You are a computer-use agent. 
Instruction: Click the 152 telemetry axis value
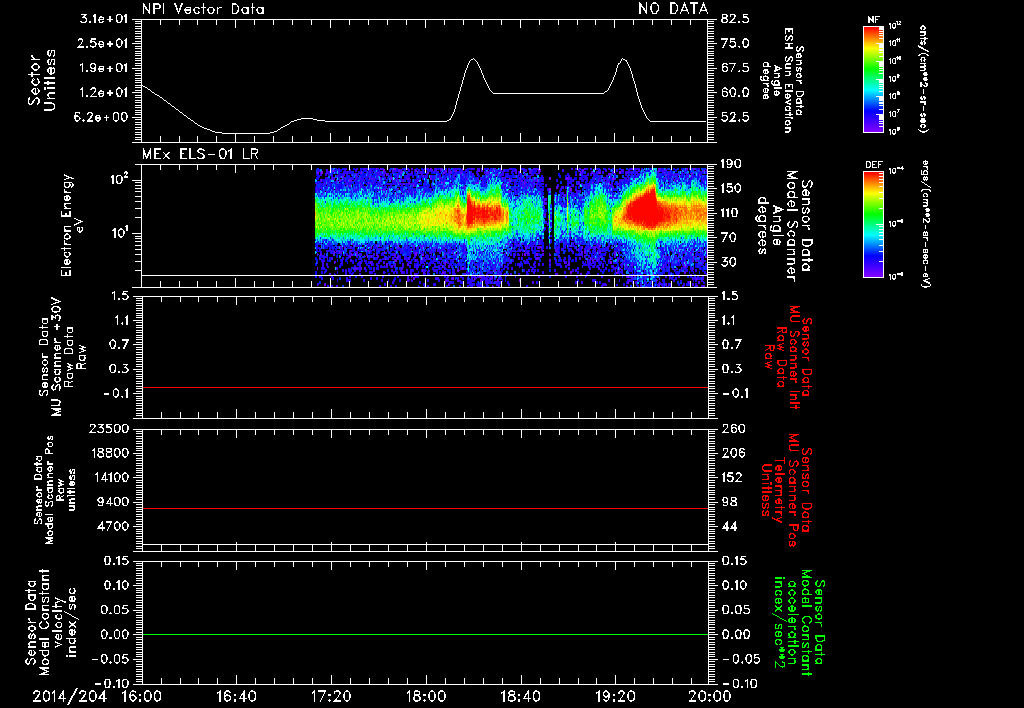click(733, 477)
